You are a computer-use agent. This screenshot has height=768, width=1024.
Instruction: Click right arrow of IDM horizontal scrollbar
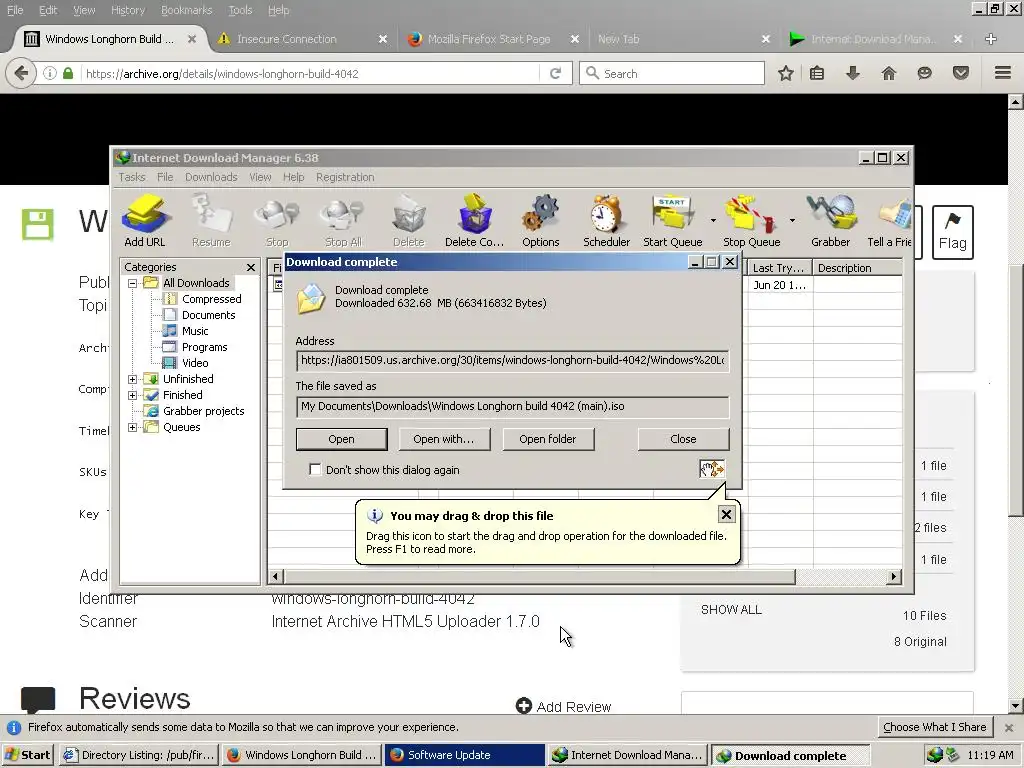(894, 576)
